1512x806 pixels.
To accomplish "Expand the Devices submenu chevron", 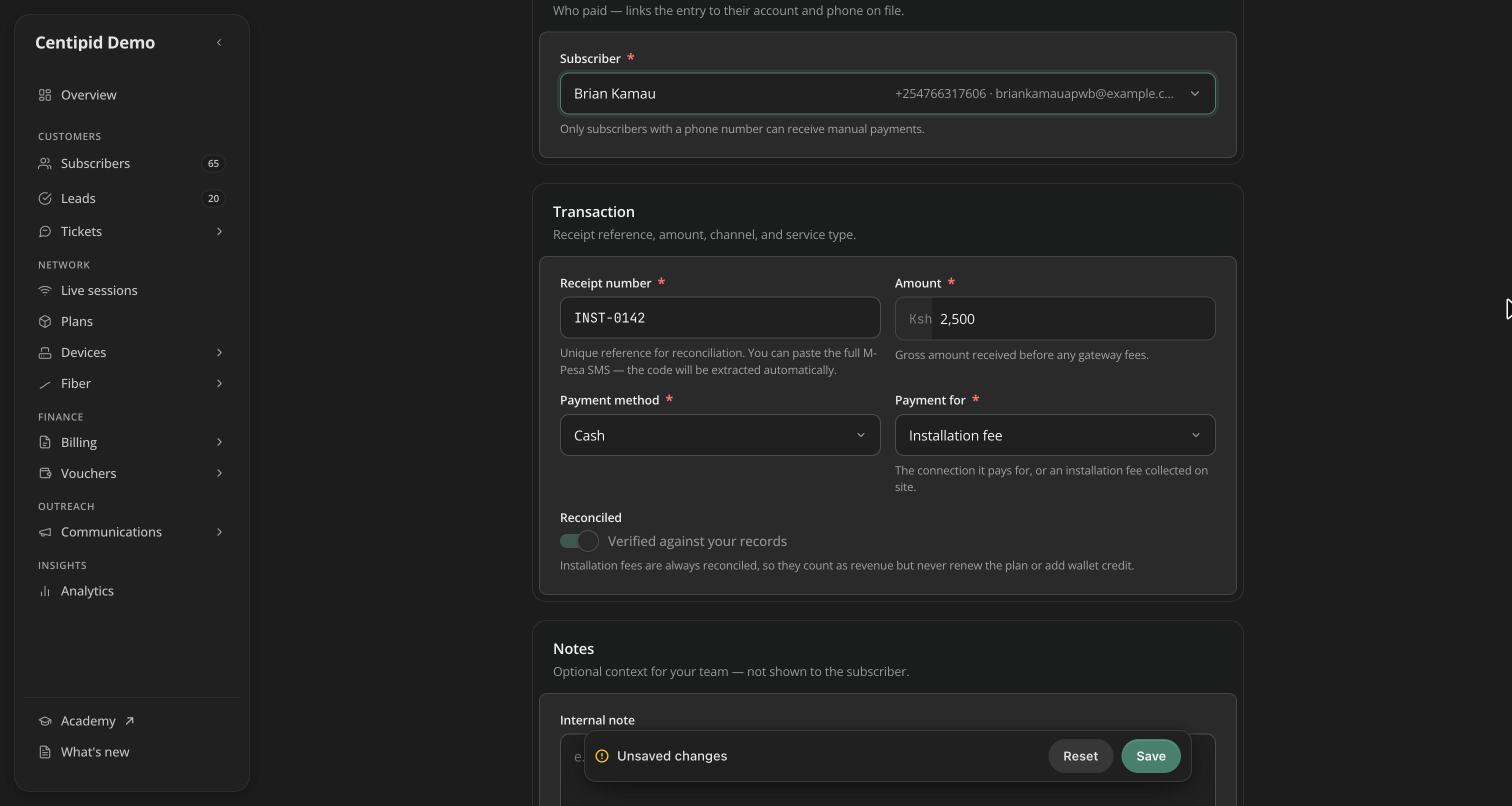I will pyautogui.click(x=219, y=352).
